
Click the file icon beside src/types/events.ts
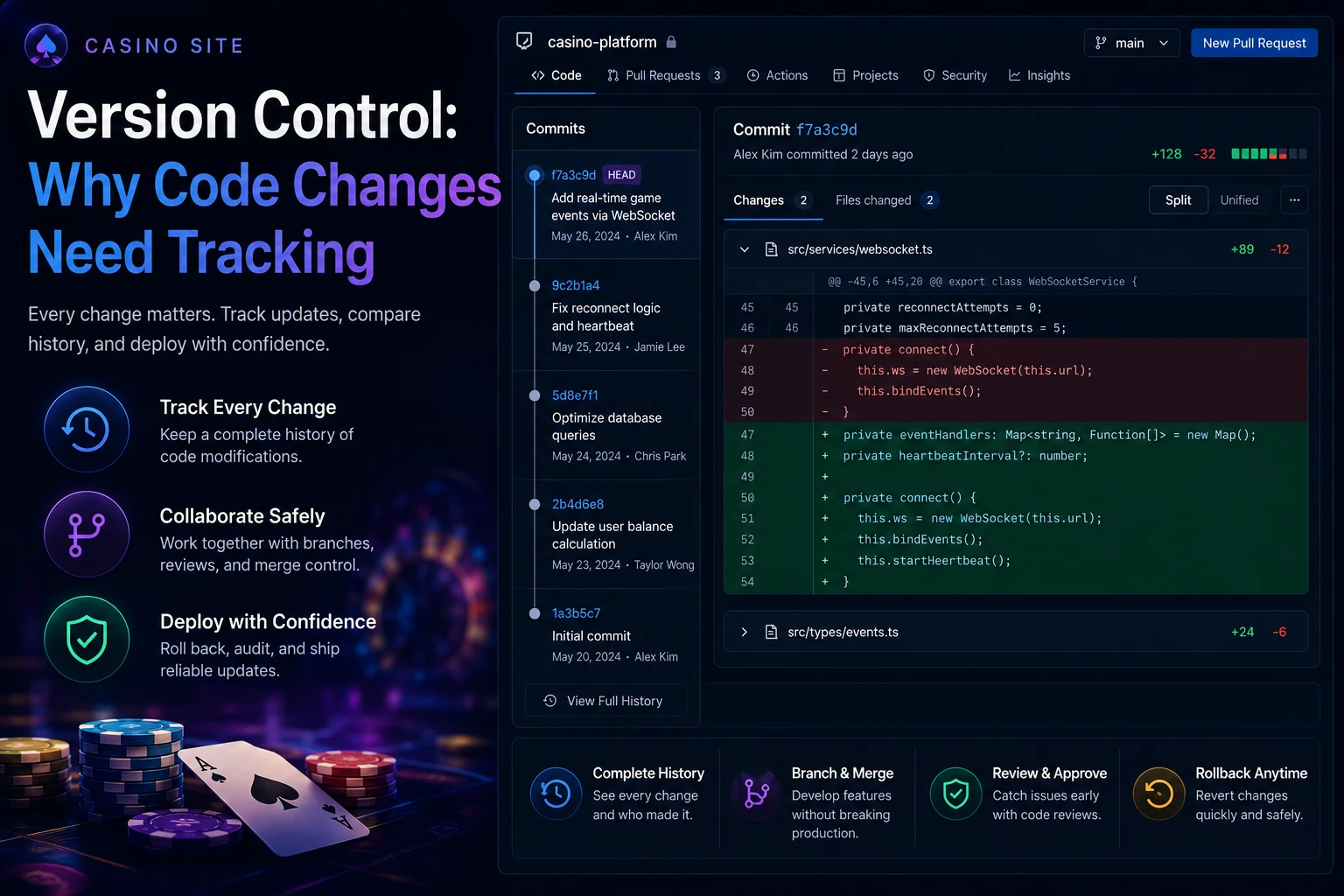[x=771, y=632]
